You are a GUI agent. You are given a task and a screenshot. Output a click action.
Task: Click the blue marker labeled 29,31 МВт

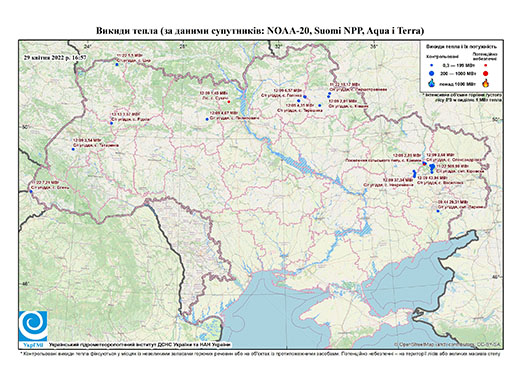pyautogui.click(x=438, y=211)
